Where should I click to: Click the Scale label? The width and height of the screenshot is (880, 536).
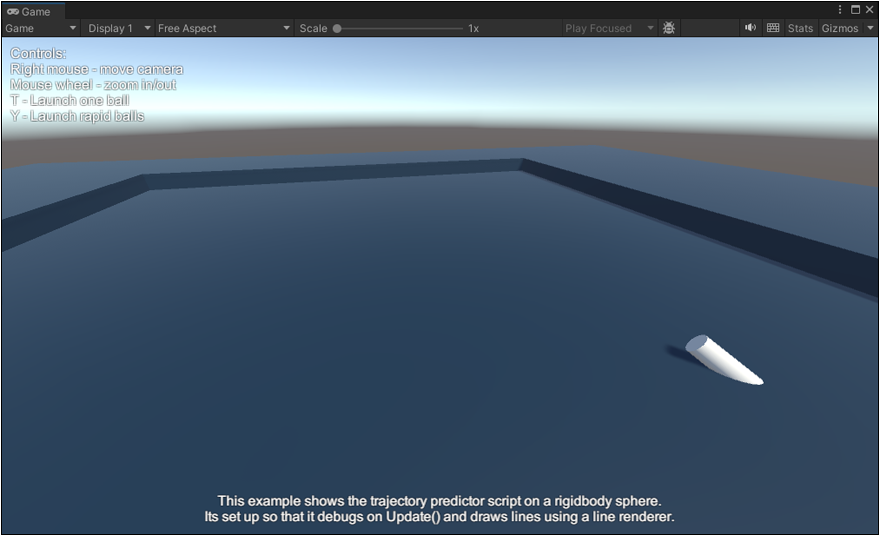[313, 28]
